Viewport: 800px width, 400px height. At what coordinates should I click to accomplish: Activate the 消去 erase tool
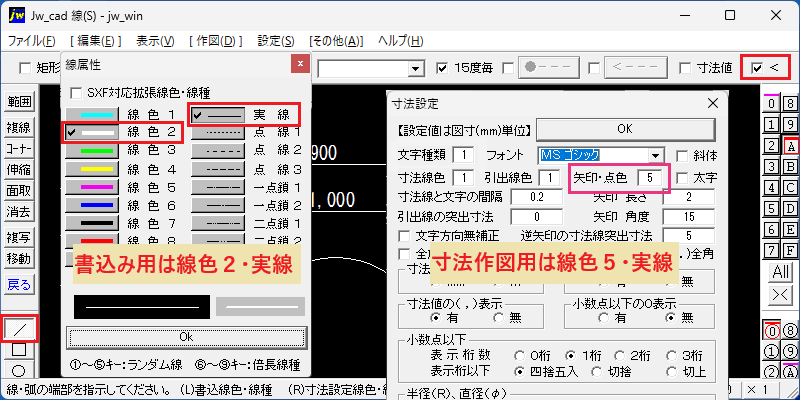tap(19, 211)
